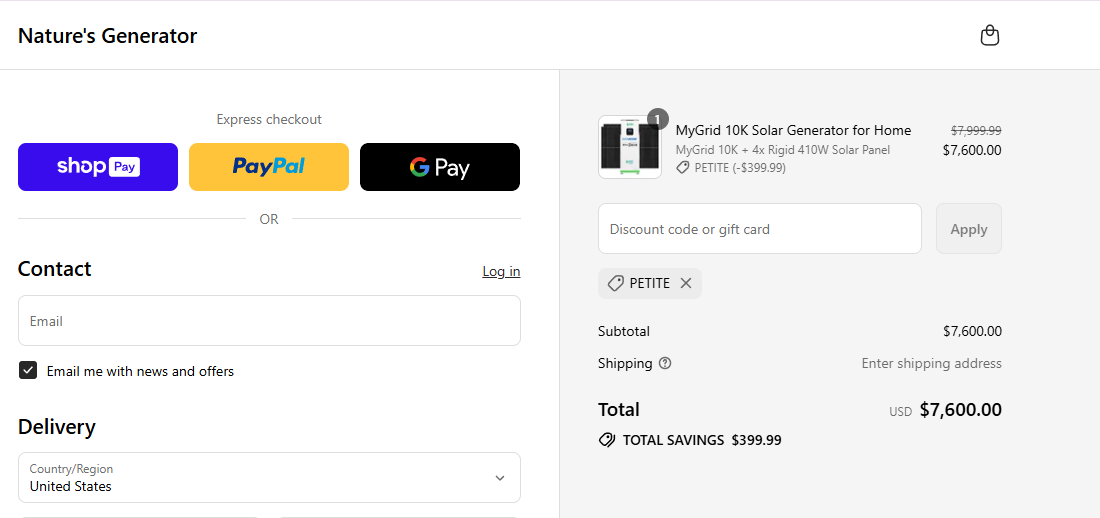Click the Discount code or gift card field
1100x518 pixels.
click(760, 229)
